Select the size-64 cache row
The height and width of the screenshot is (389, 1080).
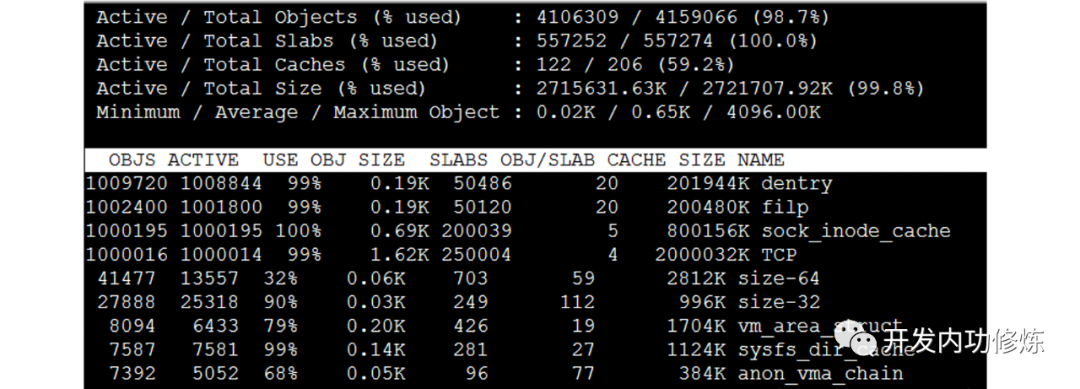tap(459, 278)
